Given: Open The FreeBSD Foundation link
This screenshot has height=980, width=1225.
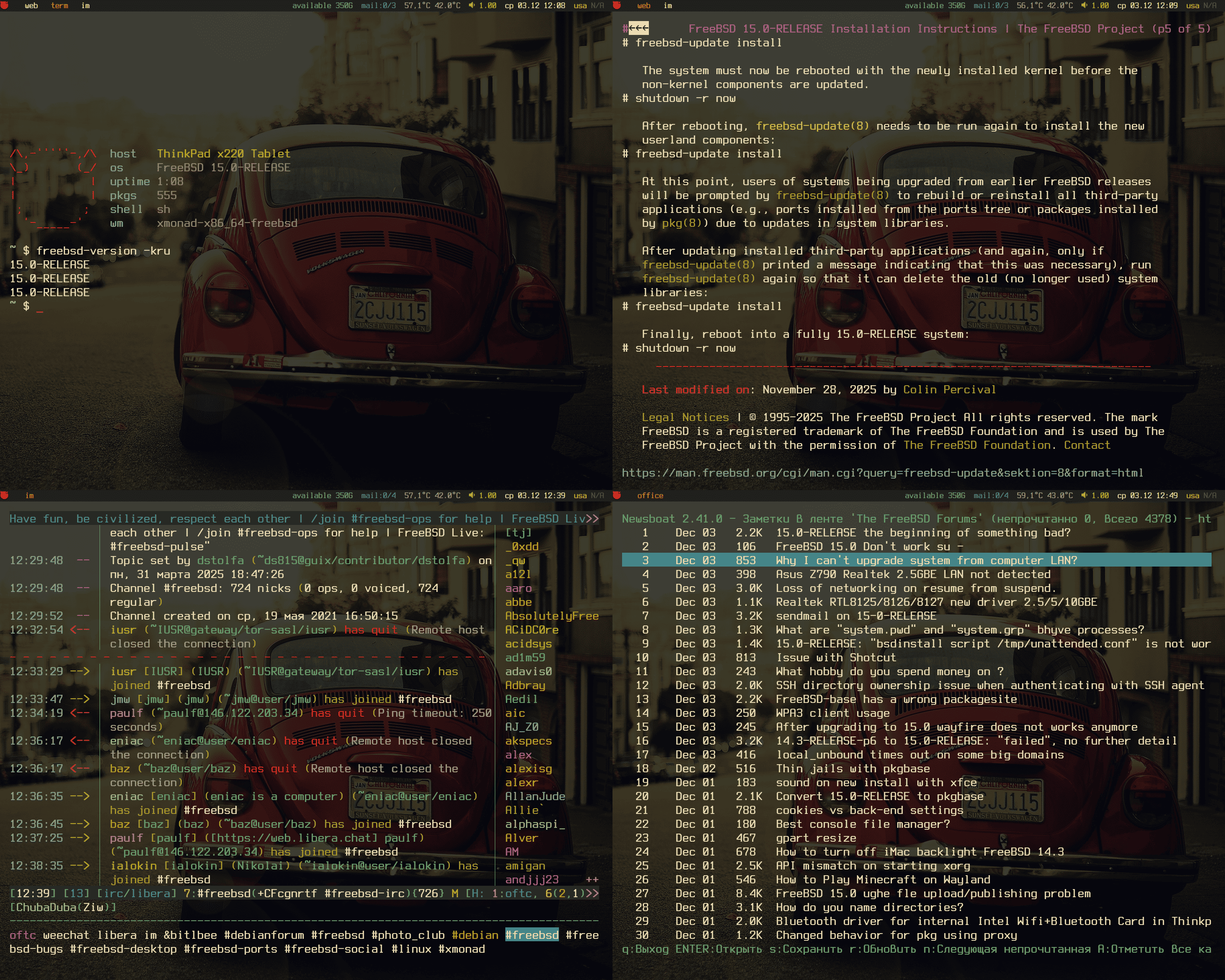Looking at the screenshot, I should [x=976, y=445].
